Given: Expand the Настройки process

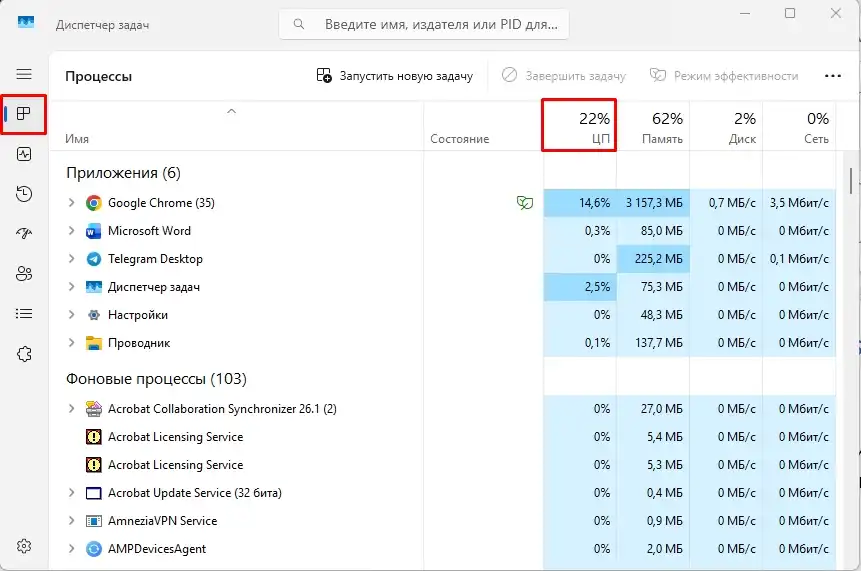Looking at the screenshot, I should pyautogui.click(x=71, y=315).
